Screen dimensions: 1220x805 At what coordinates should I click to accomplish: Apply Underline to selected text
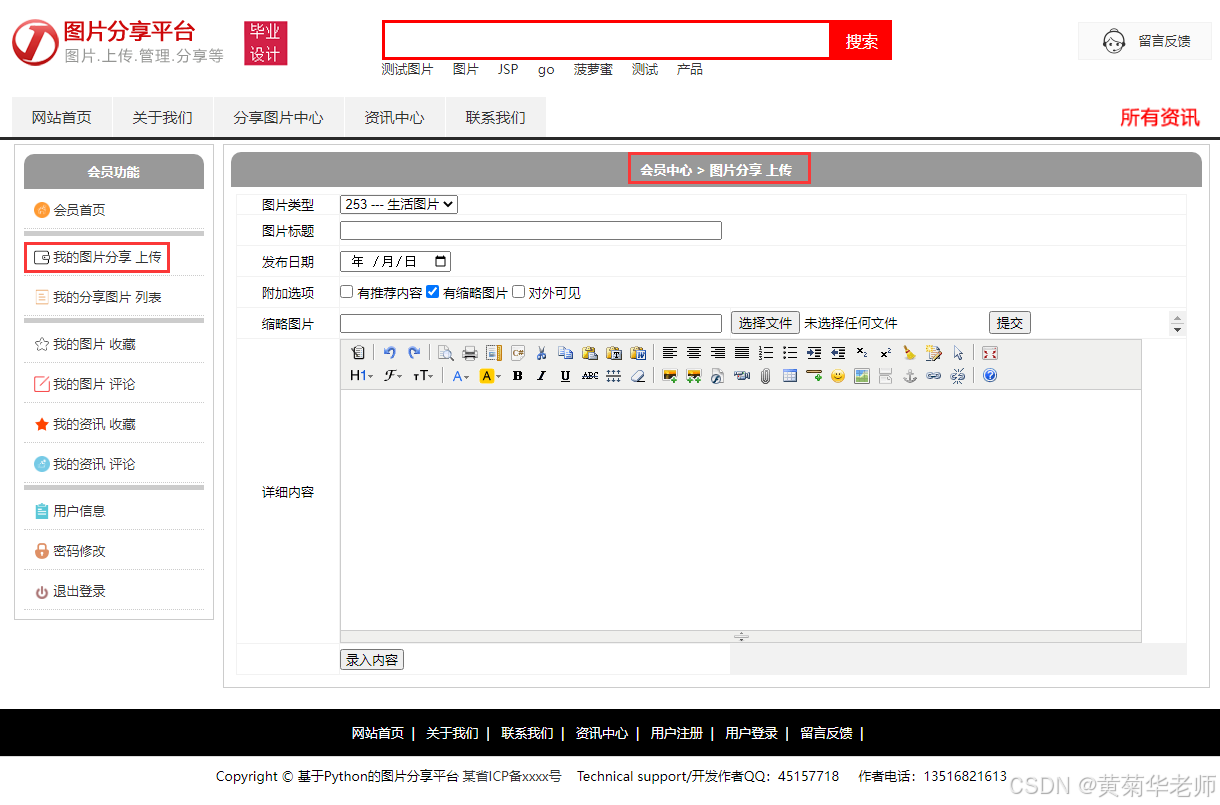tap(563, 375)
